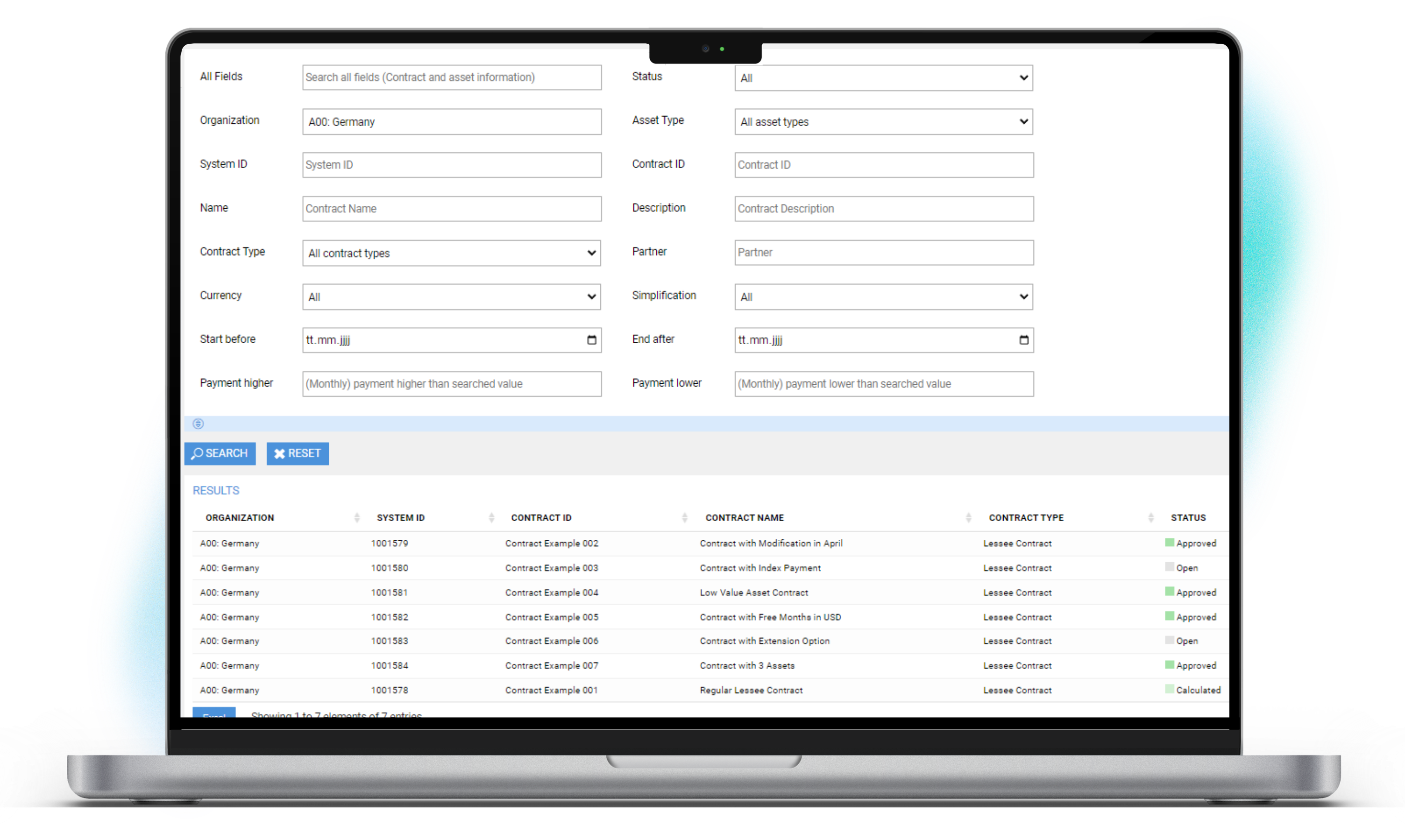The height and width of the screenshot is (840, 1405).
Task: Select system ID 1001581 cell
Action: pos(390,593)
